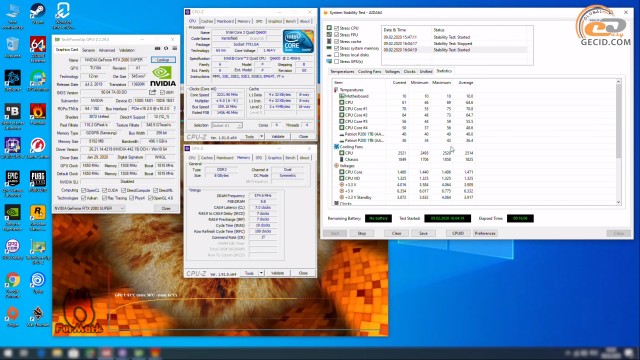Click the Clear button in AIDA64
This screenshot has width=640, height=360.
pyautogui.click(x=396, y=233)
